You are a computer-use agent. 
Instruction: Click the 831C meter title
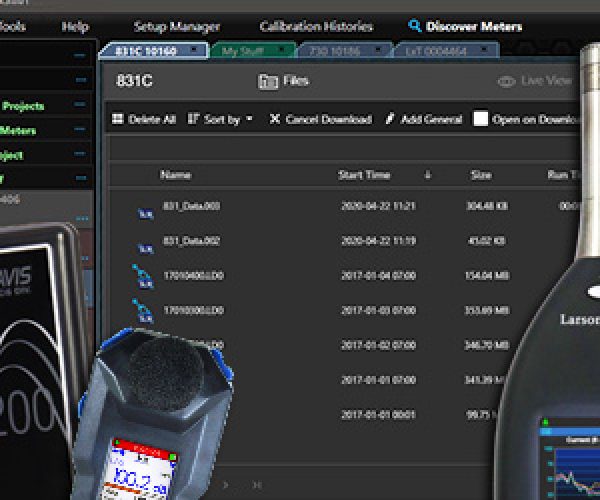coord(134,81)
